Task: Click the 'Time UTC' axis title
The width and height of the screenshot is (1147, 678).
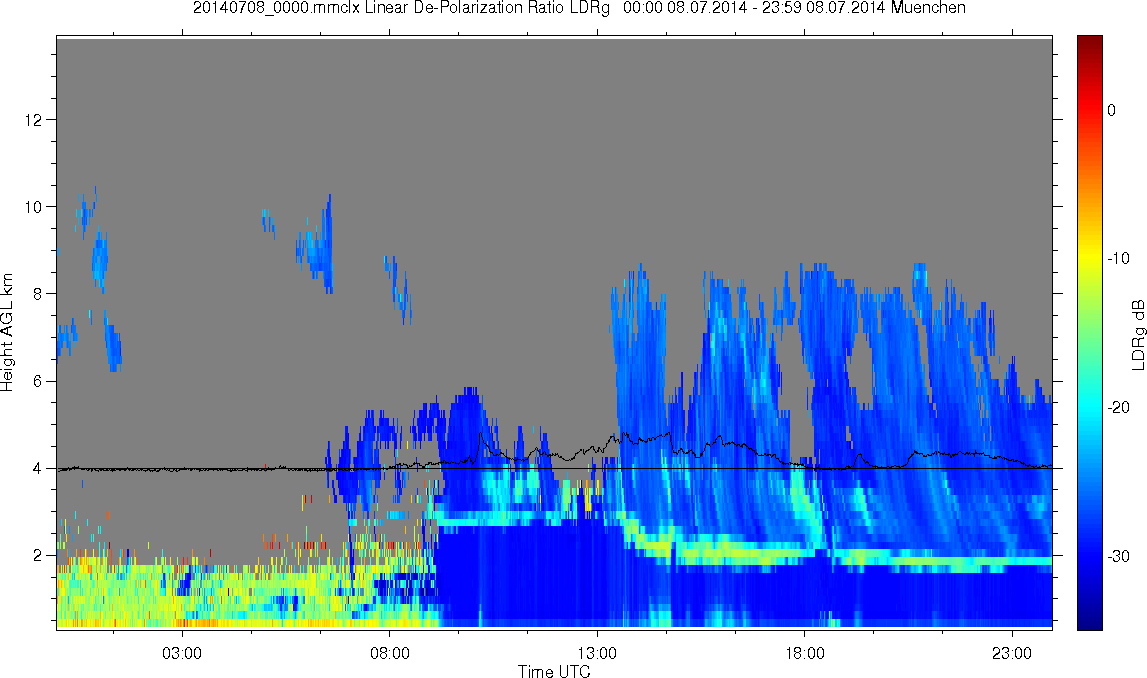Action: click(554, 671)
